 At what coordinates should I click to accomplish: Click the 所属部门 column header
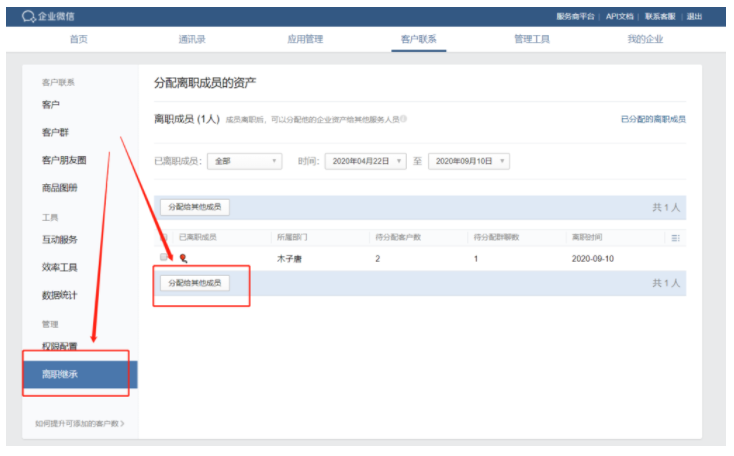292,237
